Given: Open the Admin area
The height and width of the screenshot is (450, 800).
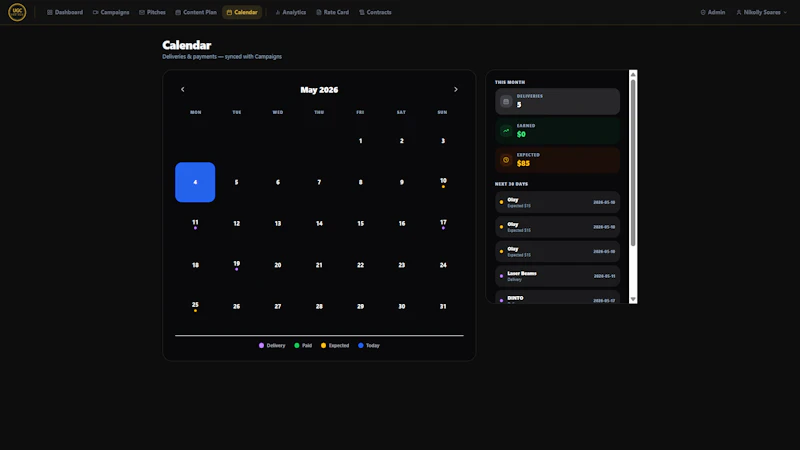Looking at the screenshot, I should tap(712, 12).
